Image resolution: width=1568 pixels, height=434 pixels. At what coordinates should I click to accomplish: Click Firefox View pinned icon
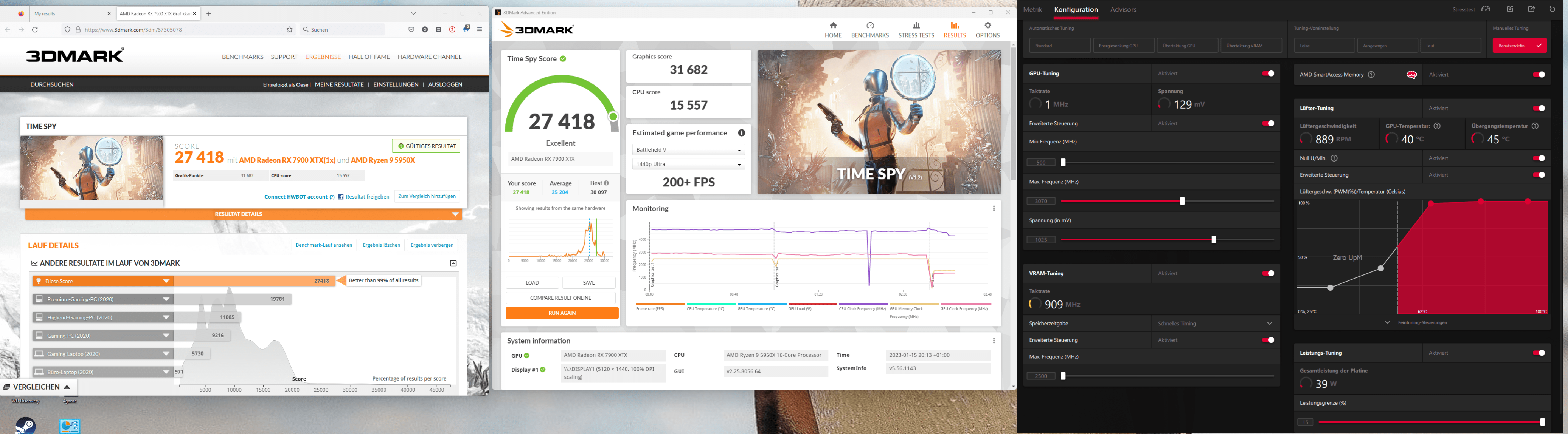pyautogui.click(x=21, y=13)
